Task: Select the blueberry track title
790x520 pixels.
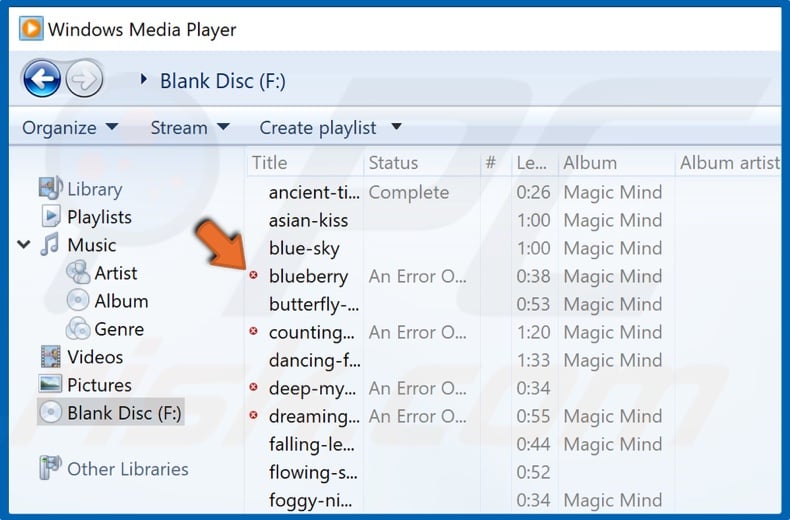Action: [x=308, y=276]
